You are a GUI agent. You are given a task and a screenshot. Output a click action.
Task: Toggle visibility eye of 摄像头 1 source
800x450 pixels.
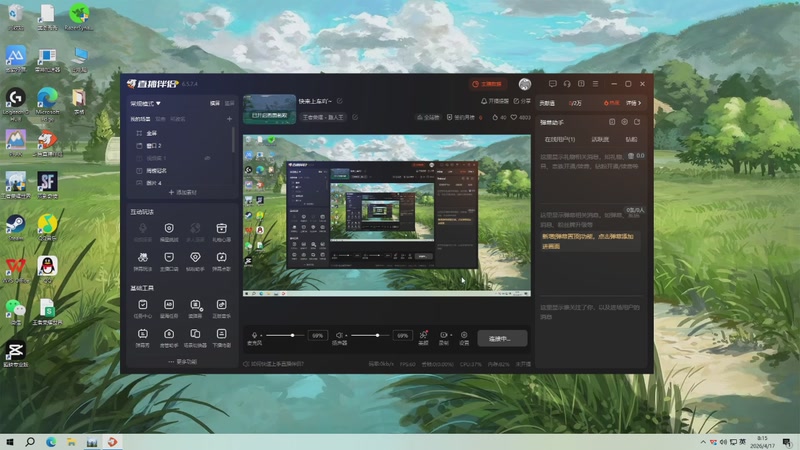pyautogui.click(x=208, y=158)
